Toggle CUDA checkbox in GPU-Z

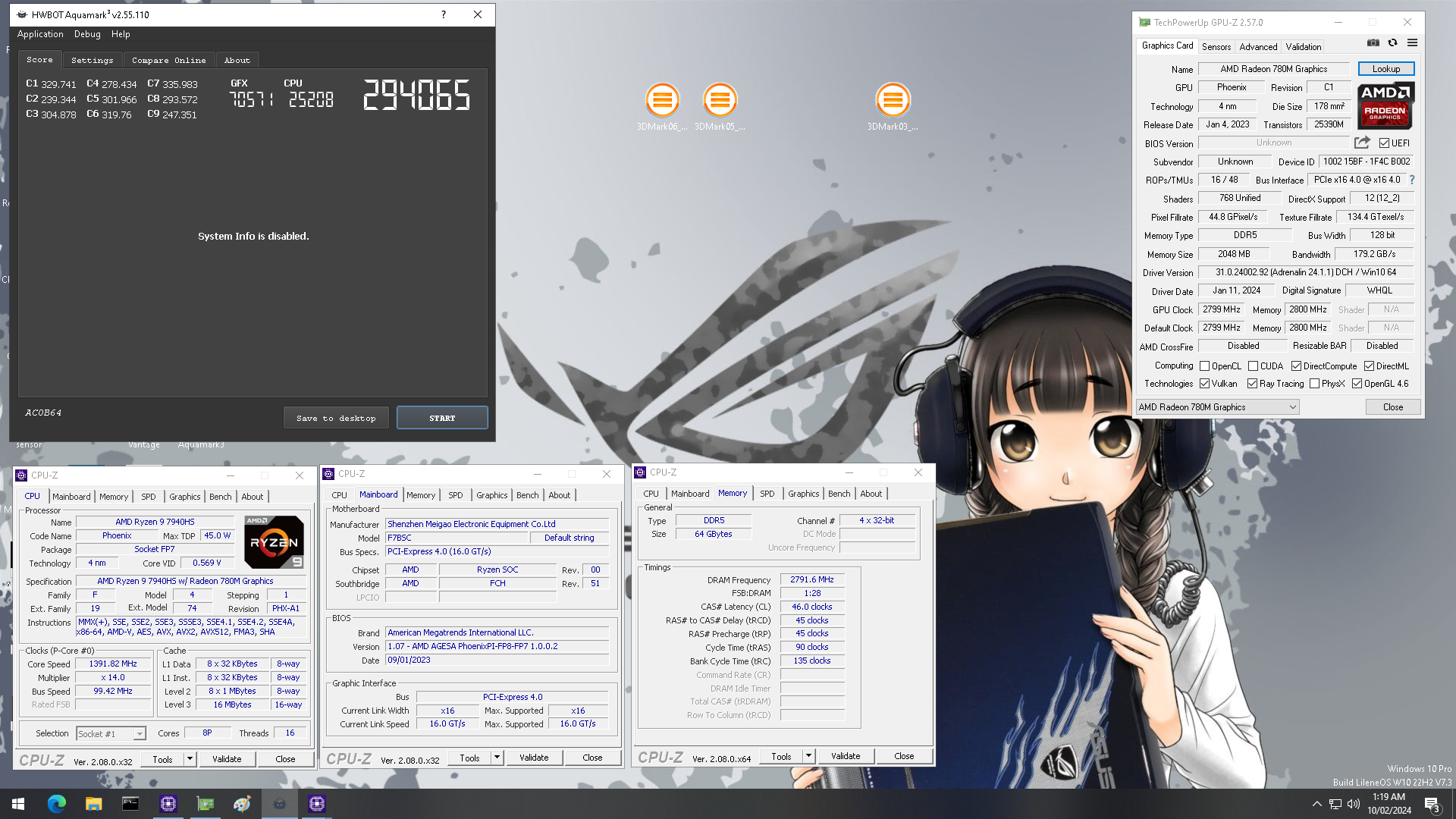coord(1253,366)
